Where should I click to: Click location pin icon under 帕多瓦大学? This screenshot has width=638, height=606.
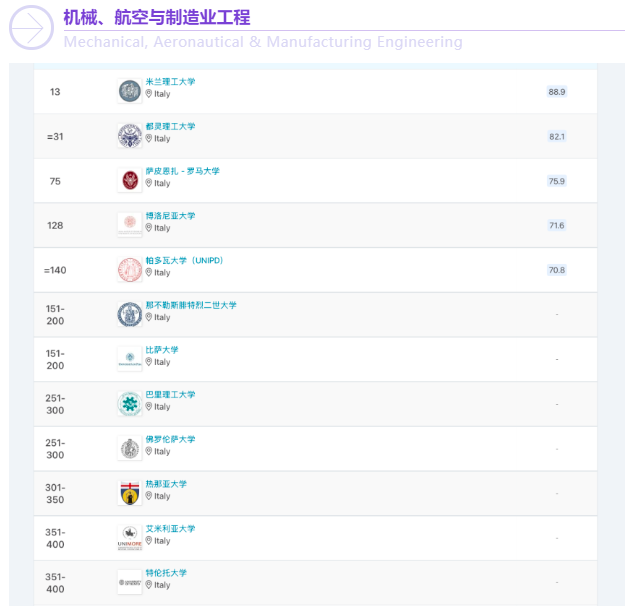[x=149, y=272]
